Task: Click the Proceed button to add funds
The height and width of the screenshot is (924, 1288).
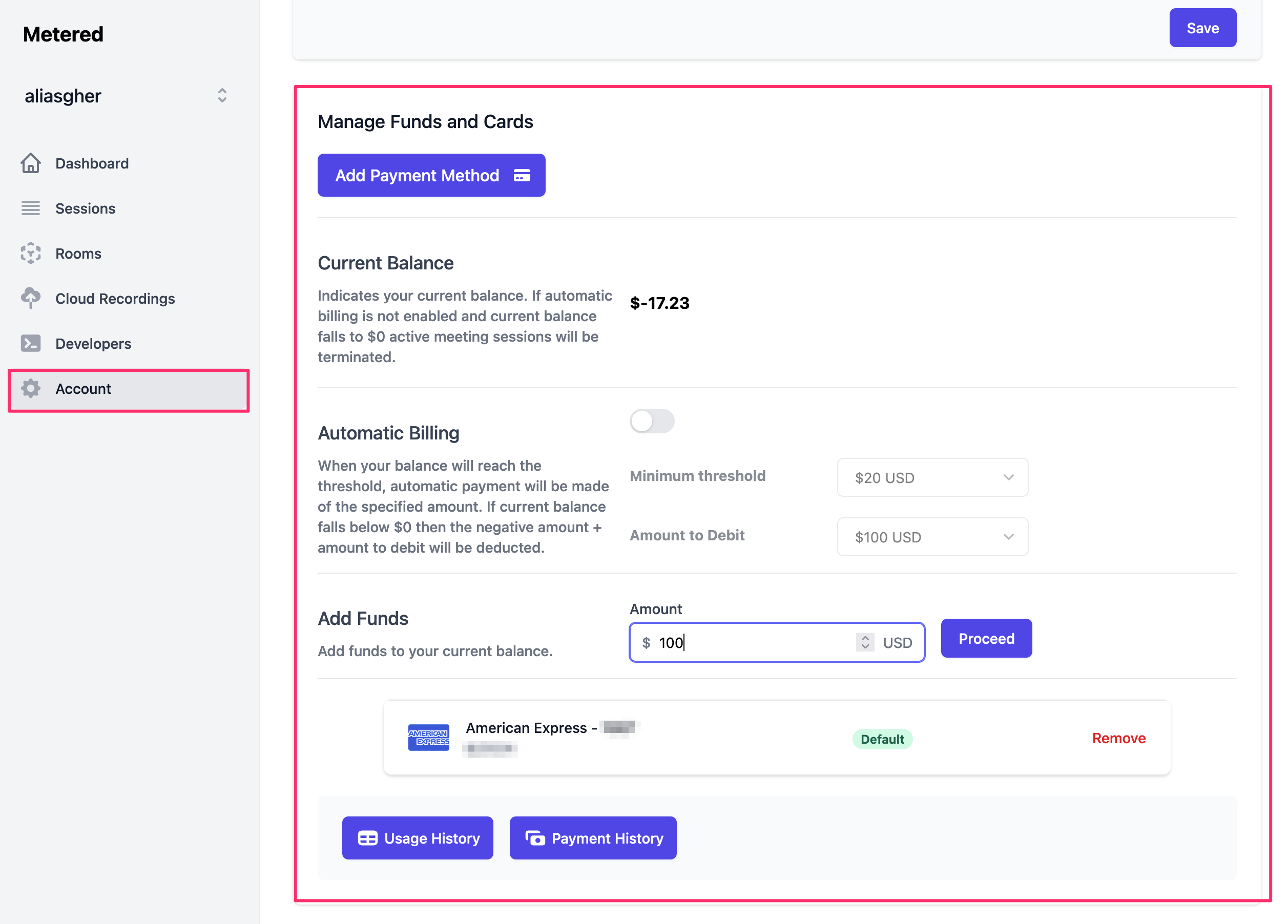Action: point(986,638)
